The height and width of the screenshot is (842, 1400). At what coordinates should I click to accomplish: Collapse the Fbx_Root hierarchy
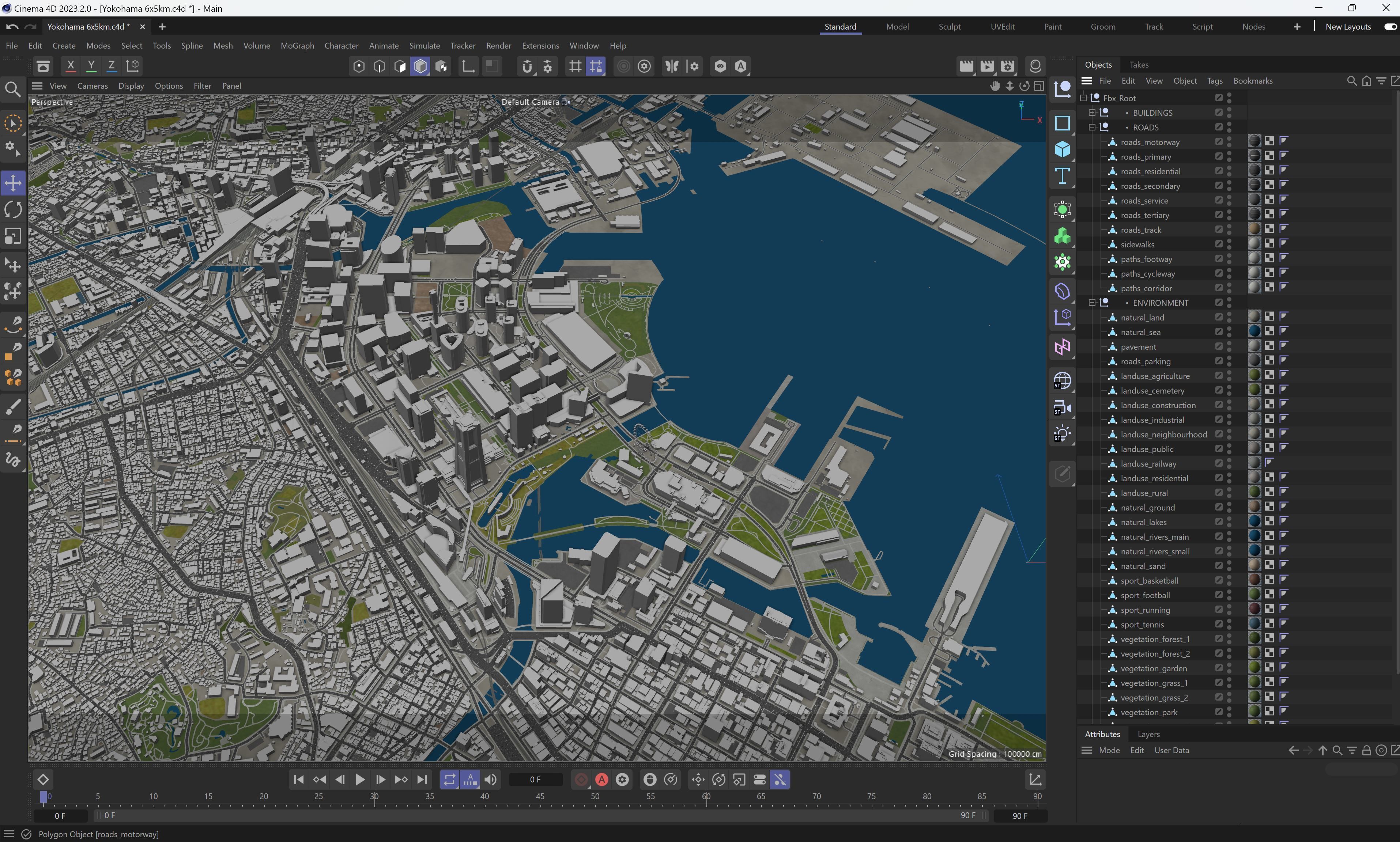tap(1083, 98)
